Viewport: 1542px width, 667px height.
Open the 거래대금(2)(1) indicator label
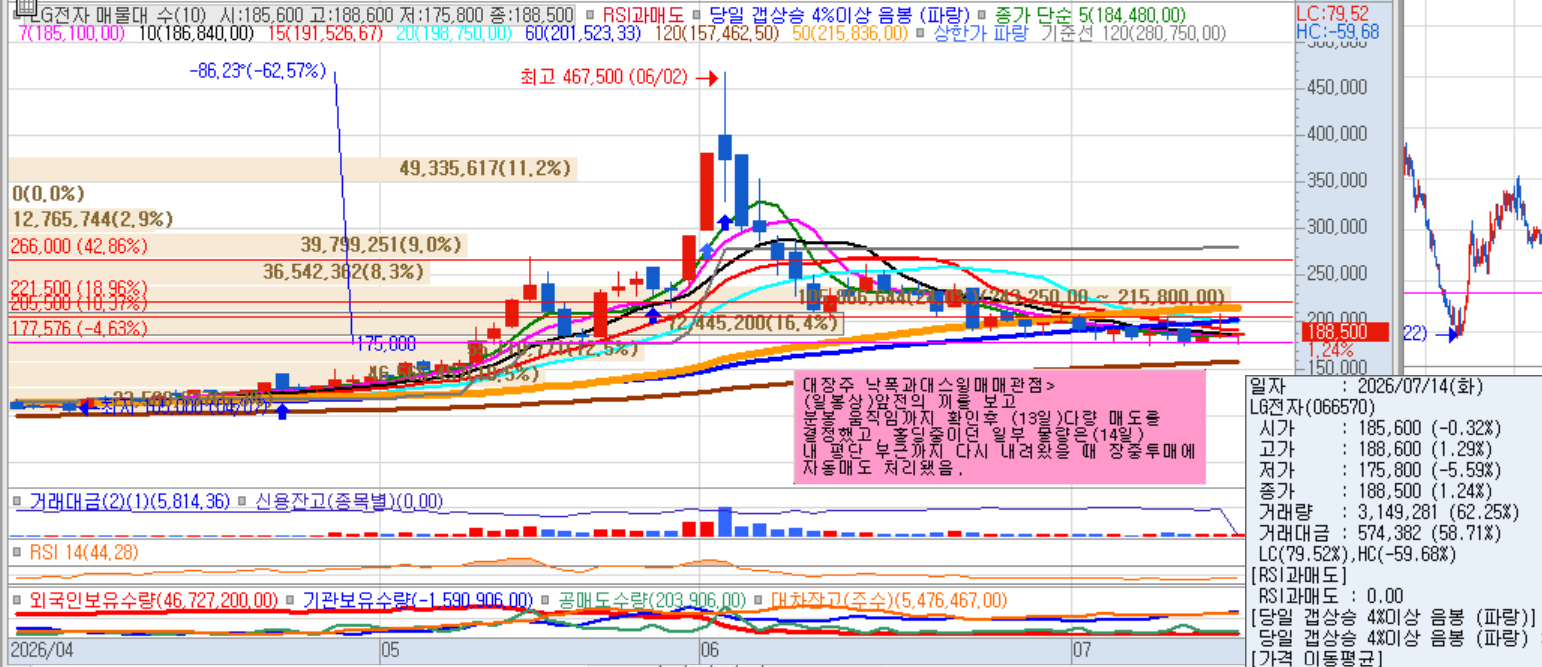tap(128, 500)
